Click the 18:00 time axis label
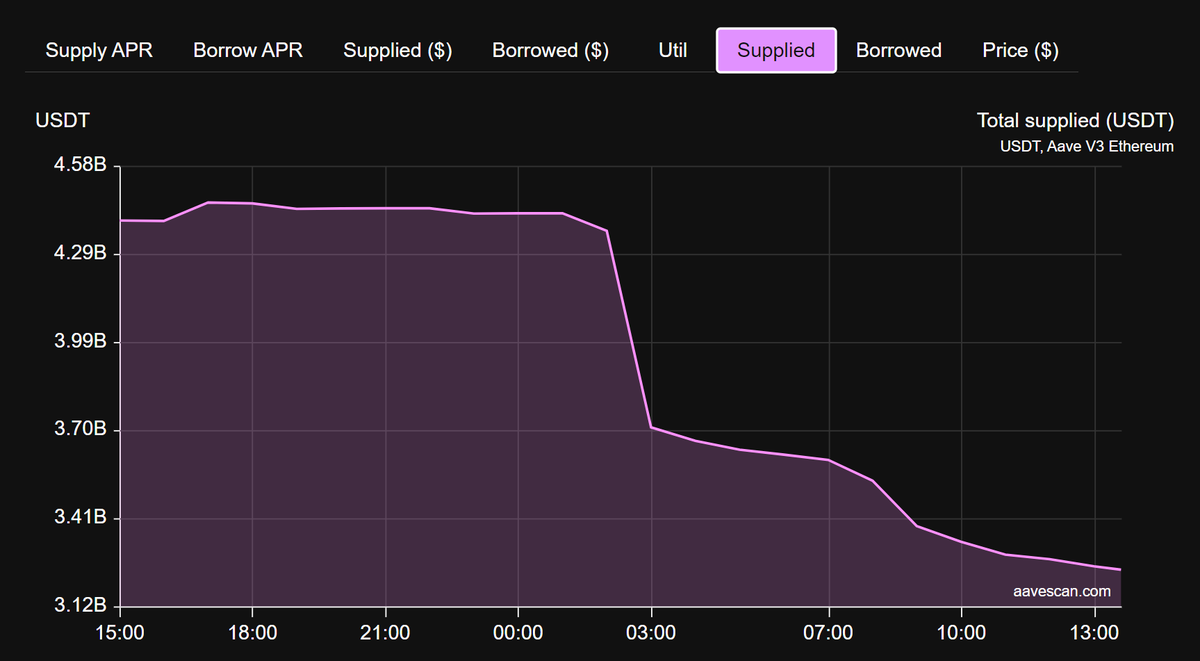 [x=252, y=632]
